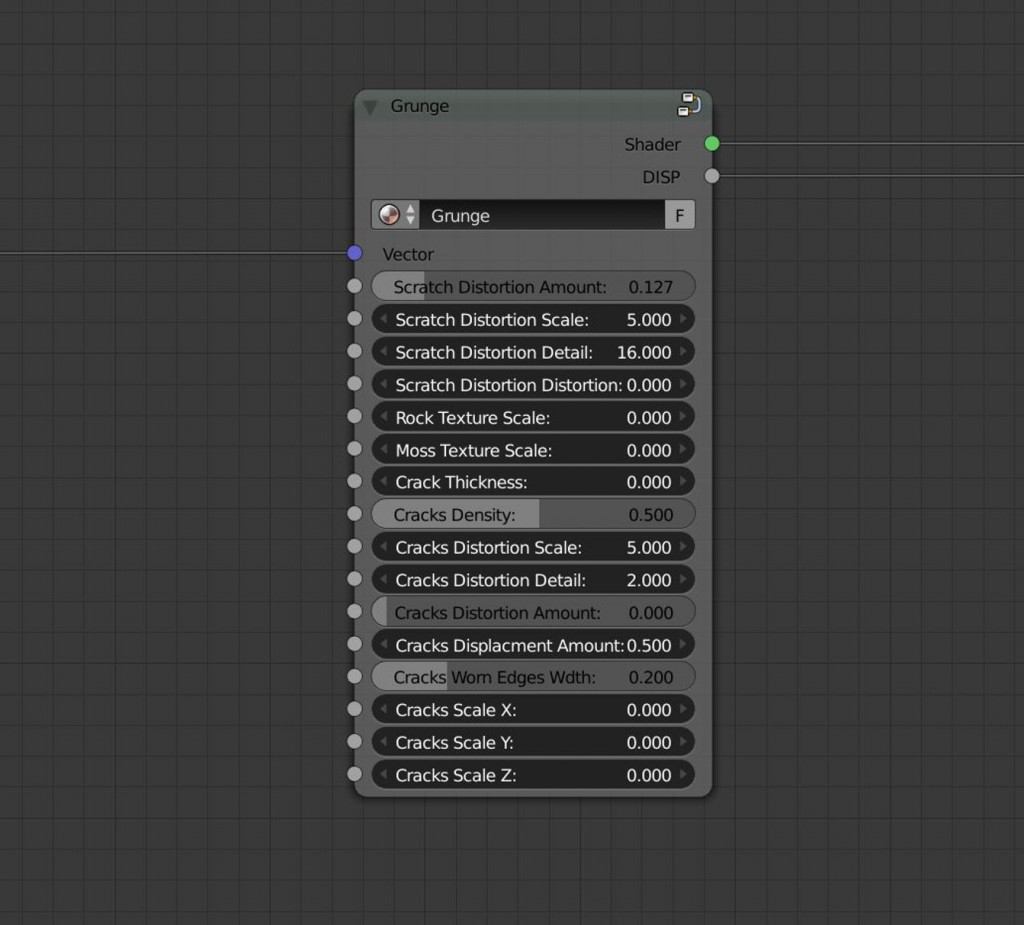Open the node group datablock browse arrows
The image size is (1024, 925).
pos(411,214)
